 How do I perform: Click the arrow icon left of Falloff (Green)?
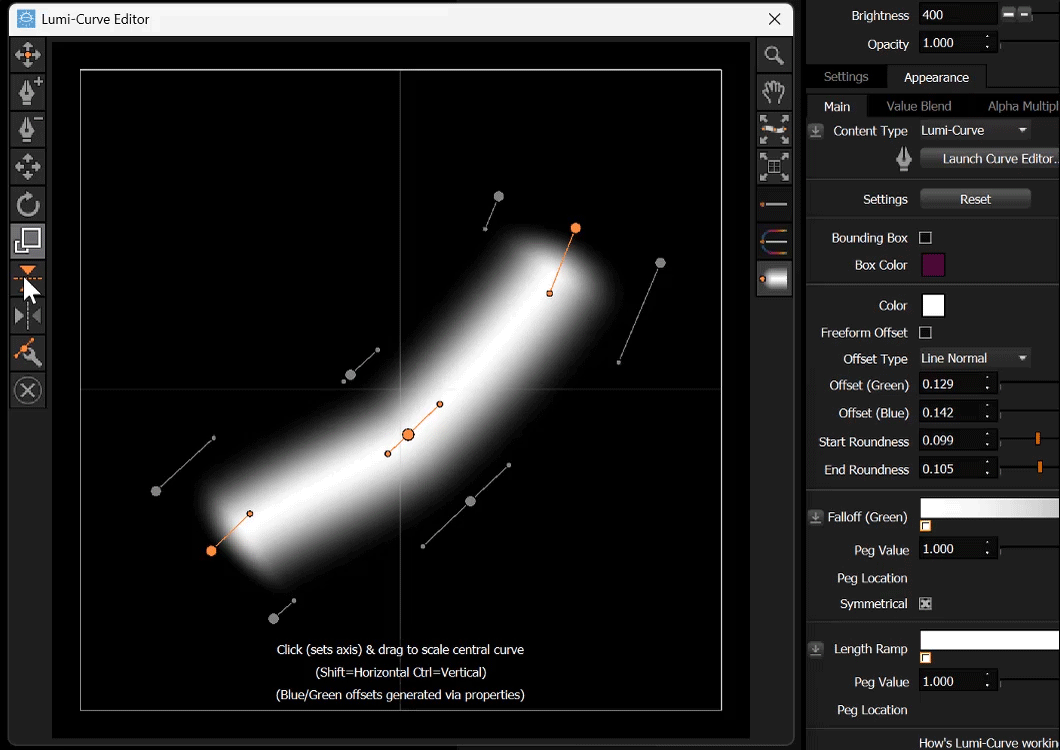click(816, 517)
